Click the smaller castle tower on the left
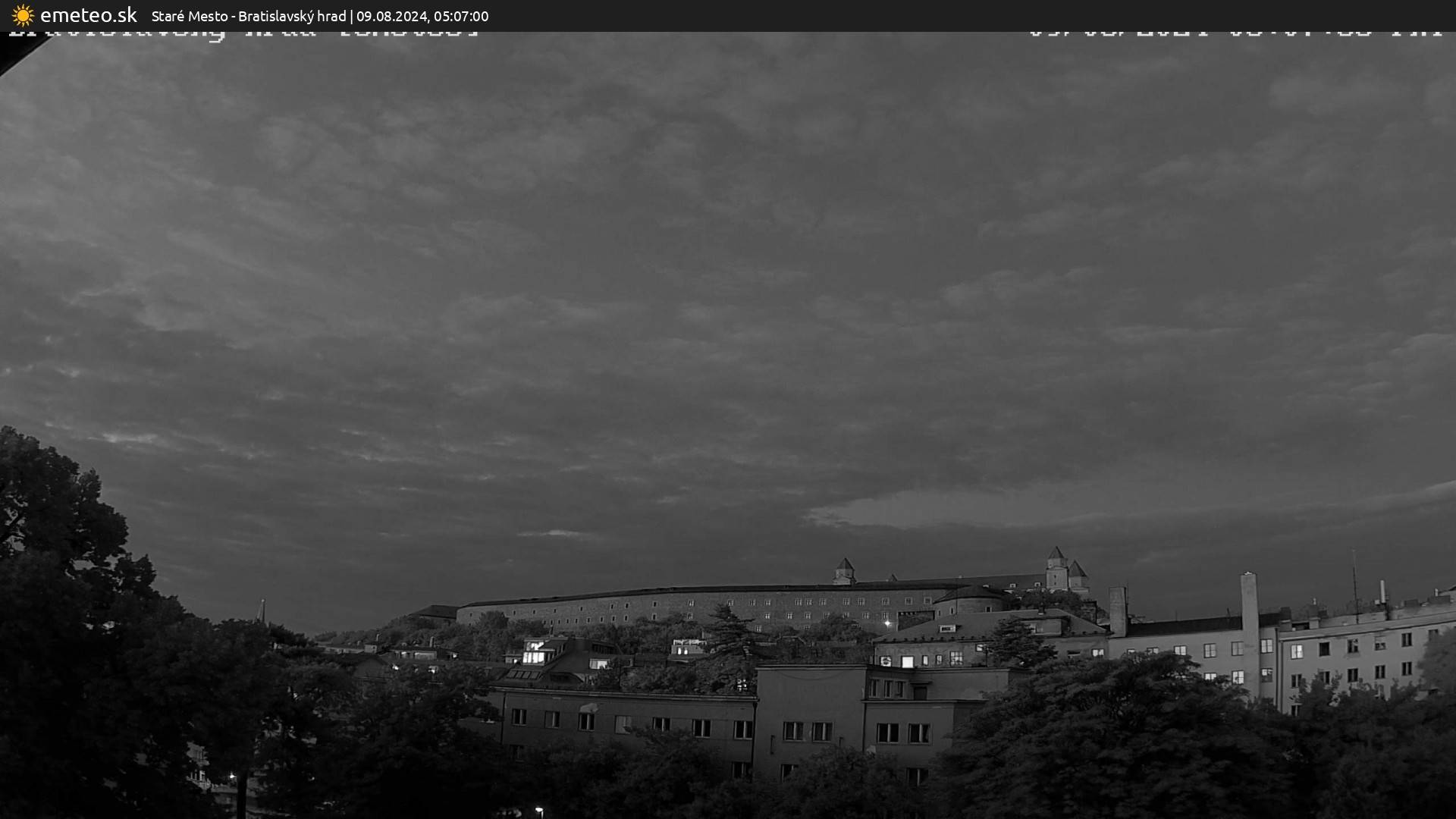 844,570
